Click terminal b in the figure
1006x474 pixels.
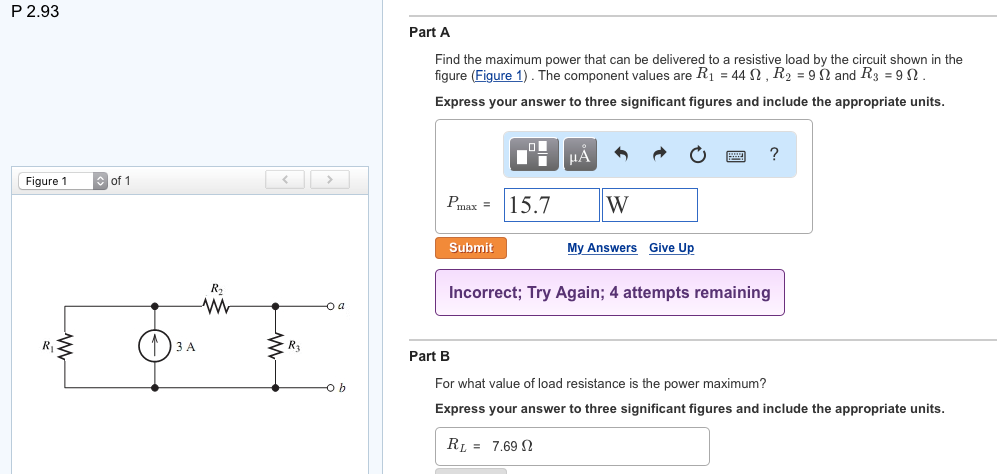click(330, 387)
